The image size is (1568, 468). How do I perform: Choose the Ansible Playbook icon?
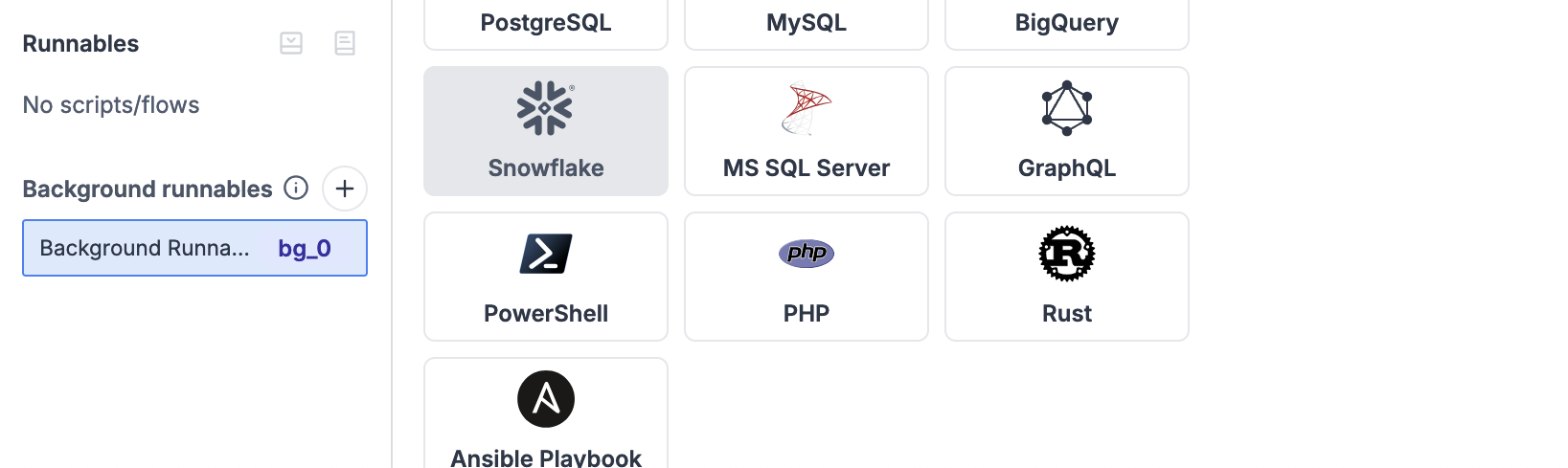[x=545, y=399]
